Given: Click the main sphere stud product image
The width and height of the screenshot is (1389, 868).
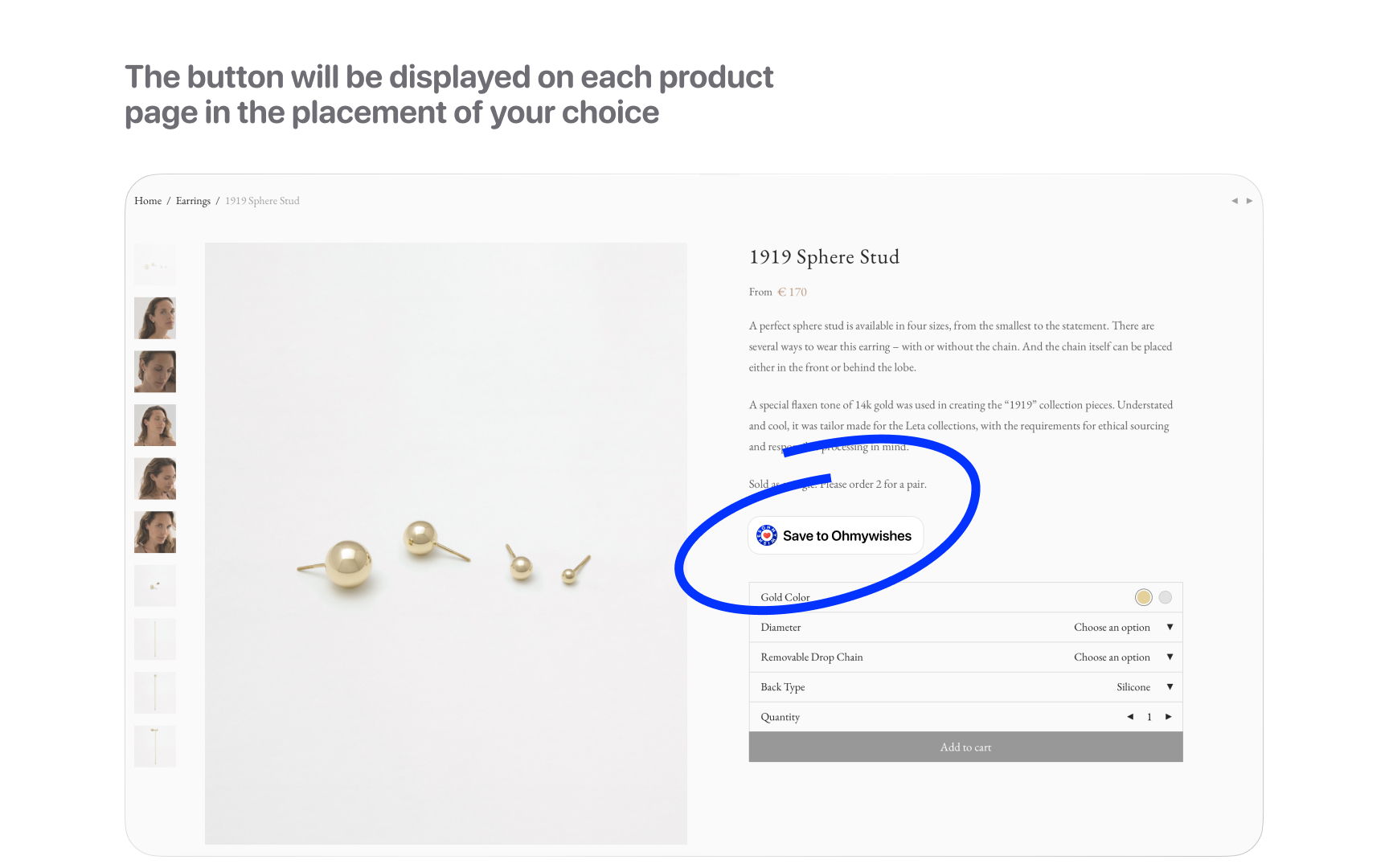Looking at the screenshot, I should coord(446,542).
